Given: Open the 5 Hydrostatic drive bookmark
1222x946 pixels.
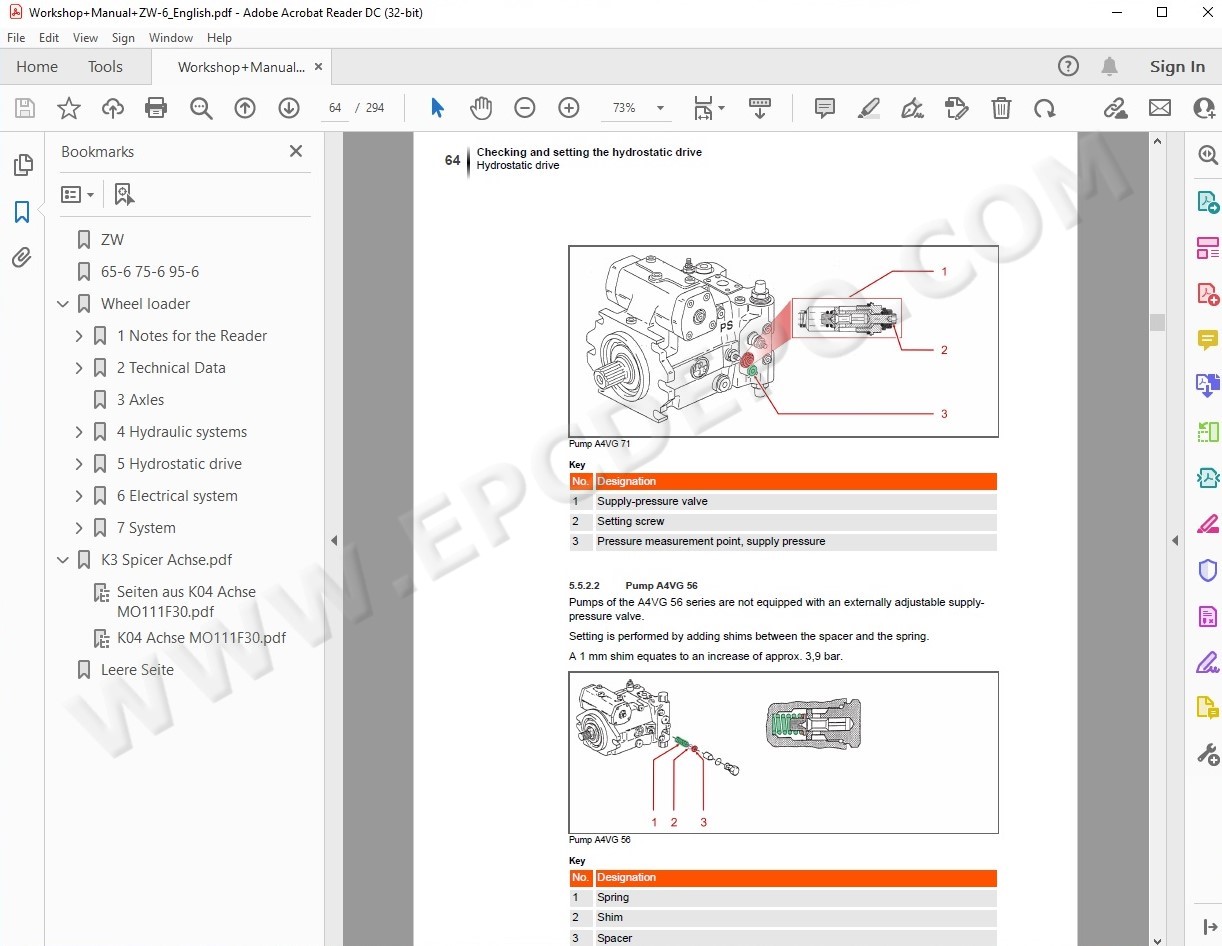Looking at the screenshot, I should tap(179, 464).
